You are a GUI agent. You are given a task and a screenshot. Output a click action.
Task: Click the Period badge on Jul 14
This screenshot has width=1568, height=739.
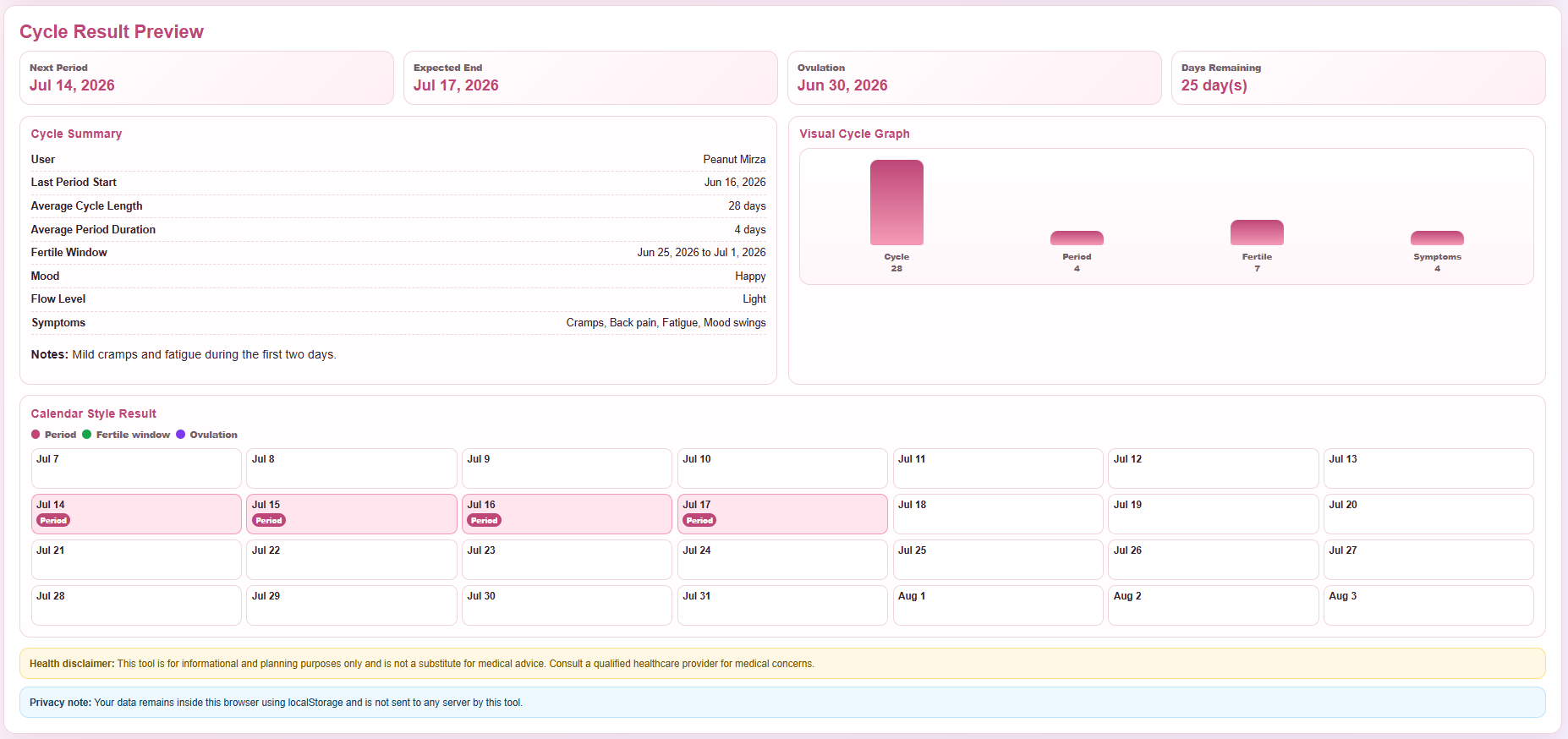pyautogui.click(x=53, y=521)
